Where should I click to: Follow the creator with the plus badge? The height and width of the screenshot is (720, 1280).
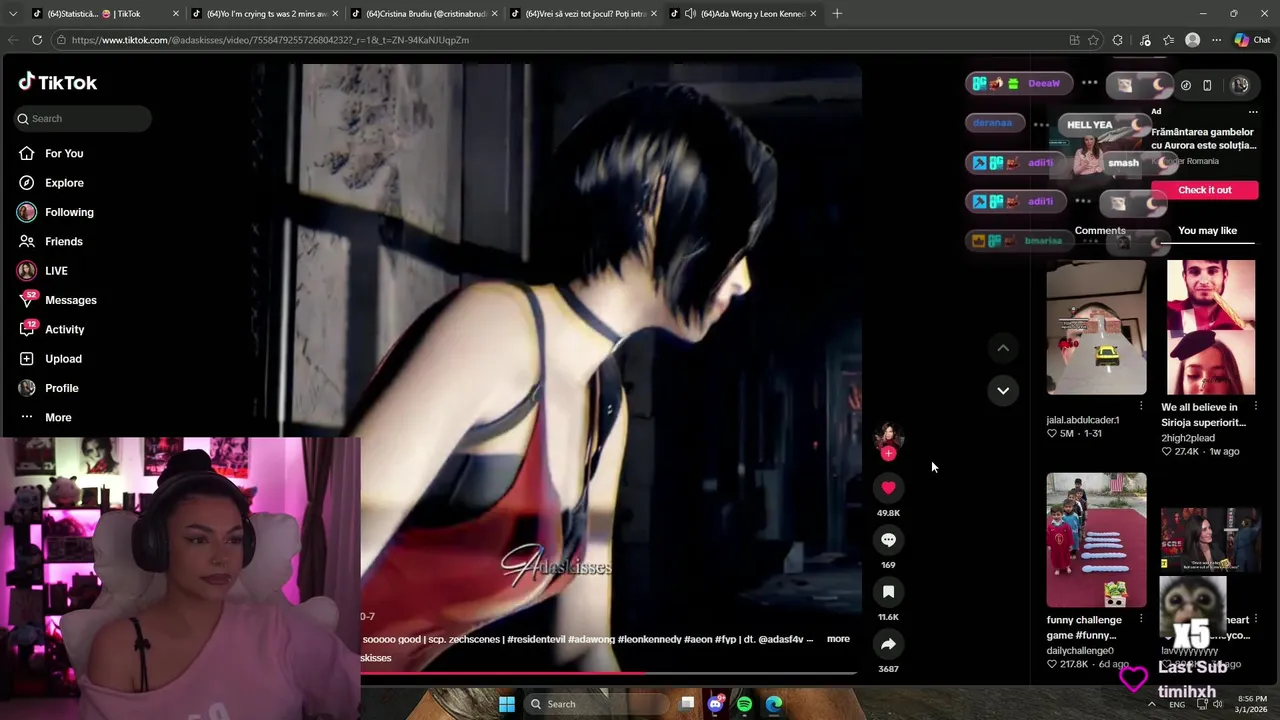click(x=888, y=453)
